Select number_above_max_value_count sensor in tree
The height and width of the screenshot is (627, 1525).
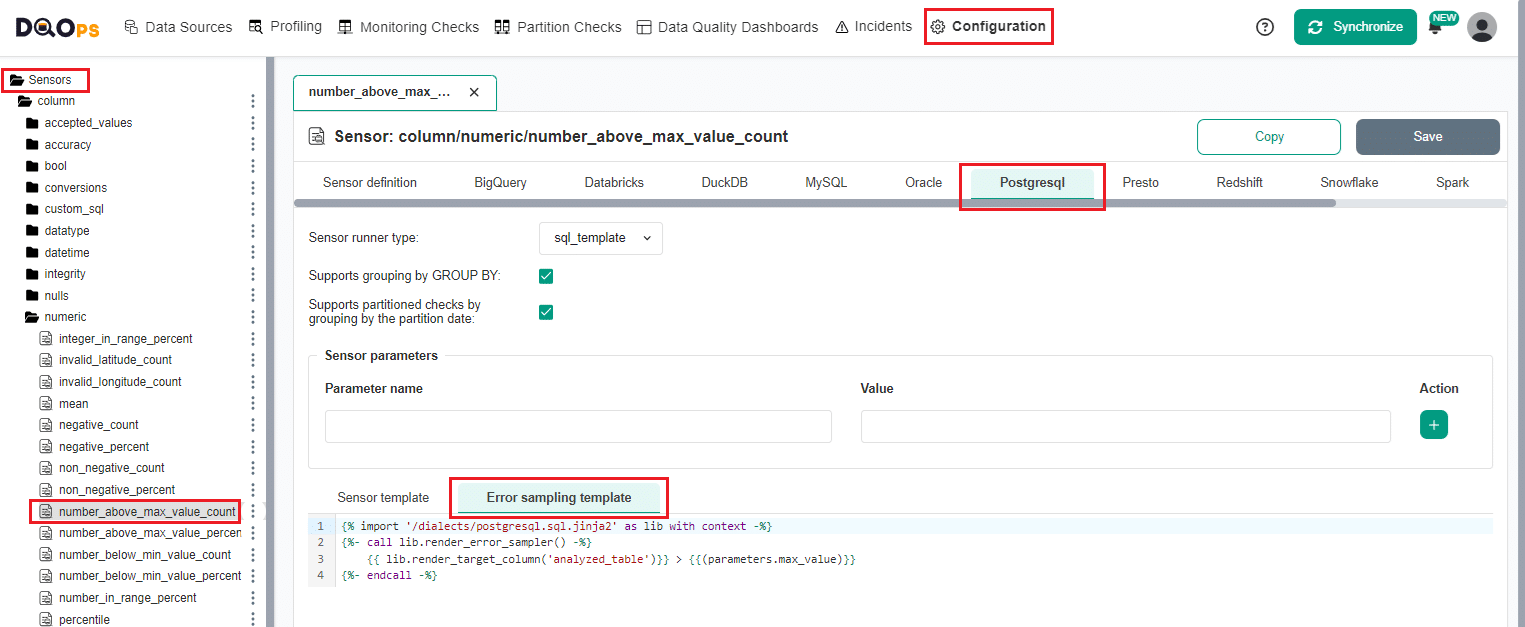[147, 512]
